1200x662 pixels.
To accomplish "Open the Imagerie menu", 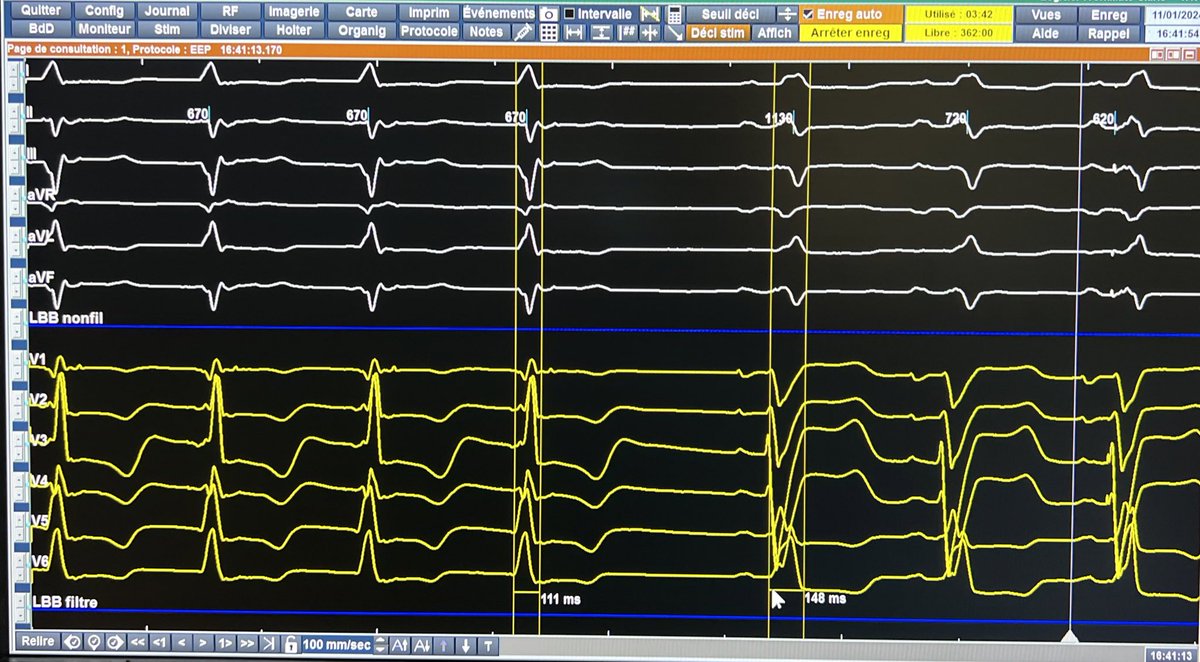I will point(295,12).
